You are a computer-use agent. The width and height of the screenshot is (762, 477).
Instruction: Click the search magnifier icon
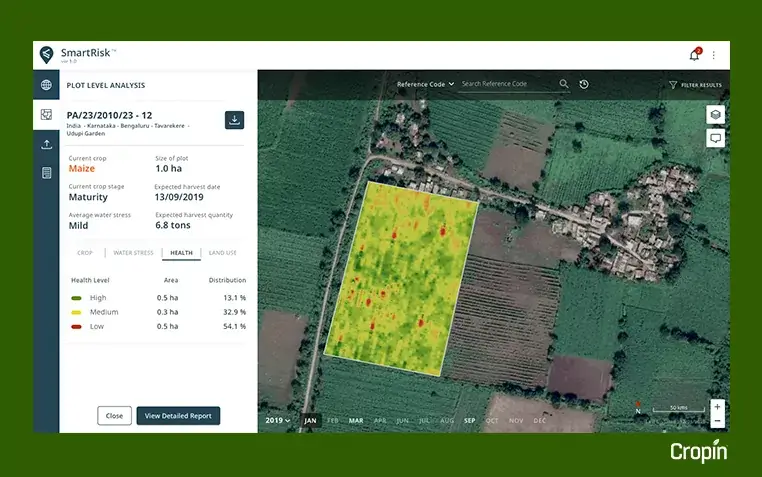[x=564, y=85]
